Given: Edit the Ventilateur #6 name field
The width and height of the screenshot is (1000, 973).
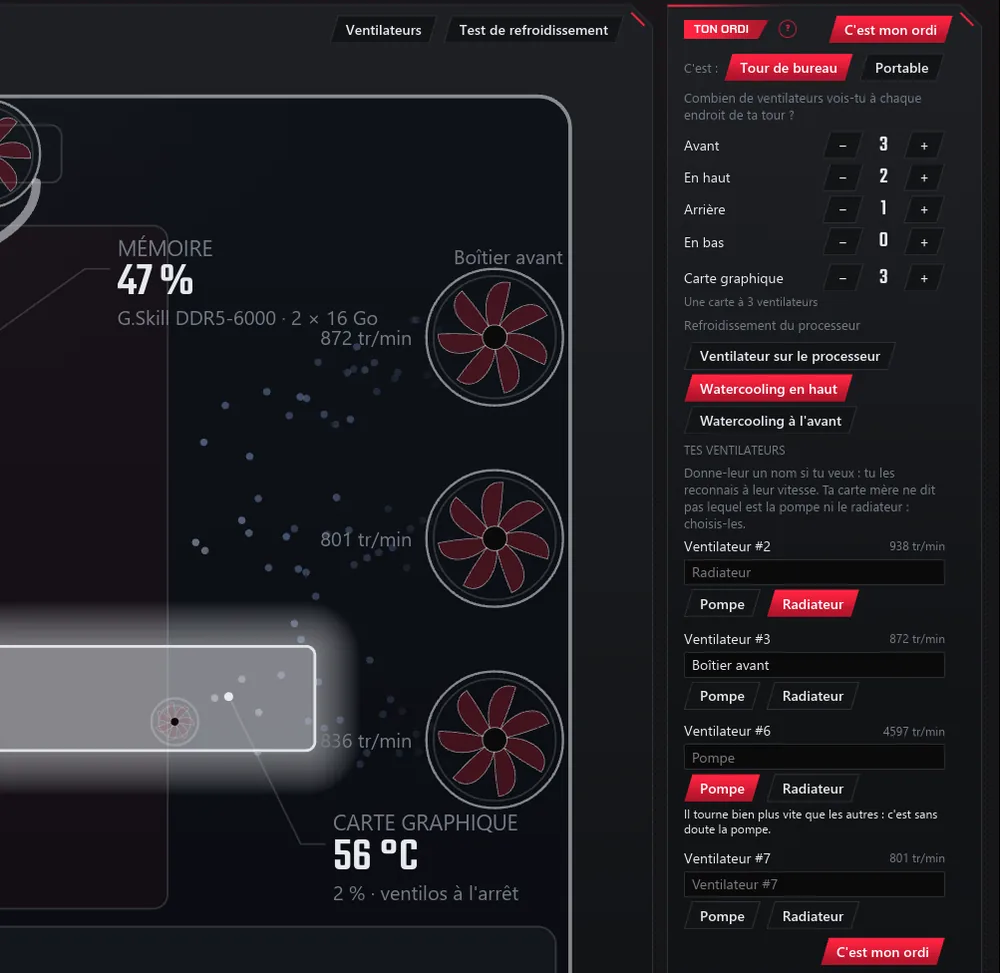Looking at the screenshot, I should coord(814,757).
